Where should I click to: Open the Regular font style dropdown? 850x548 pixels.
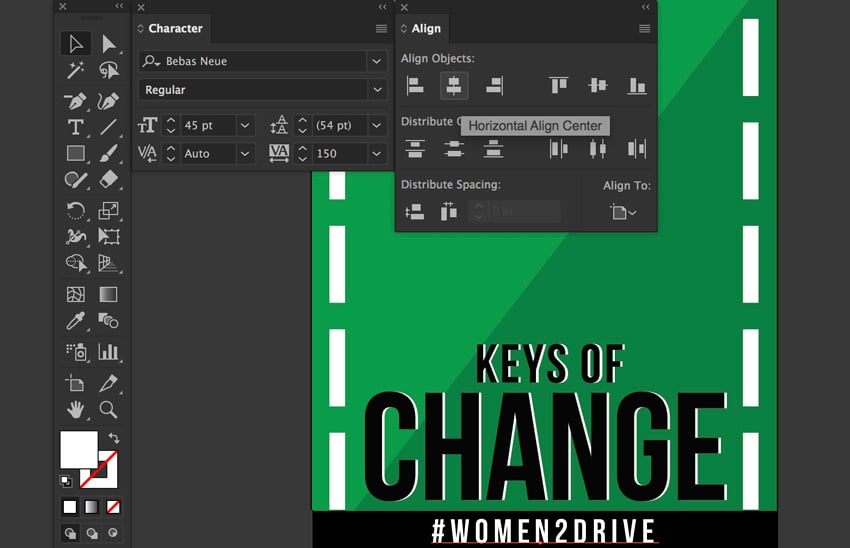pyautogui.click(x=377, y=89)
